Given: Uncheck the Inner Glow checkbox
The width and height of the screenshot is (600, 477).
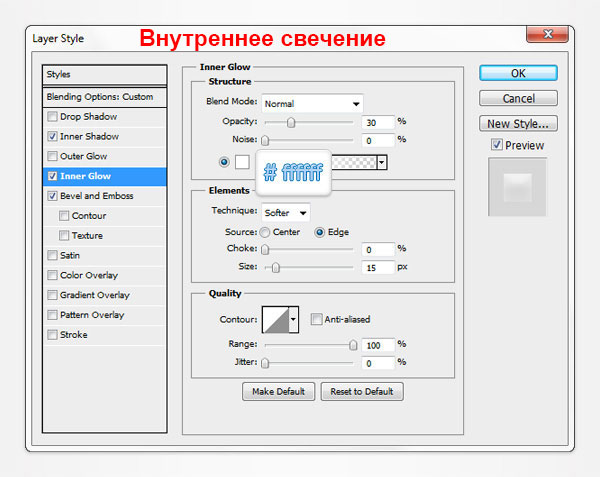Looking at the screenshot, I should click(x=52, y=176).
